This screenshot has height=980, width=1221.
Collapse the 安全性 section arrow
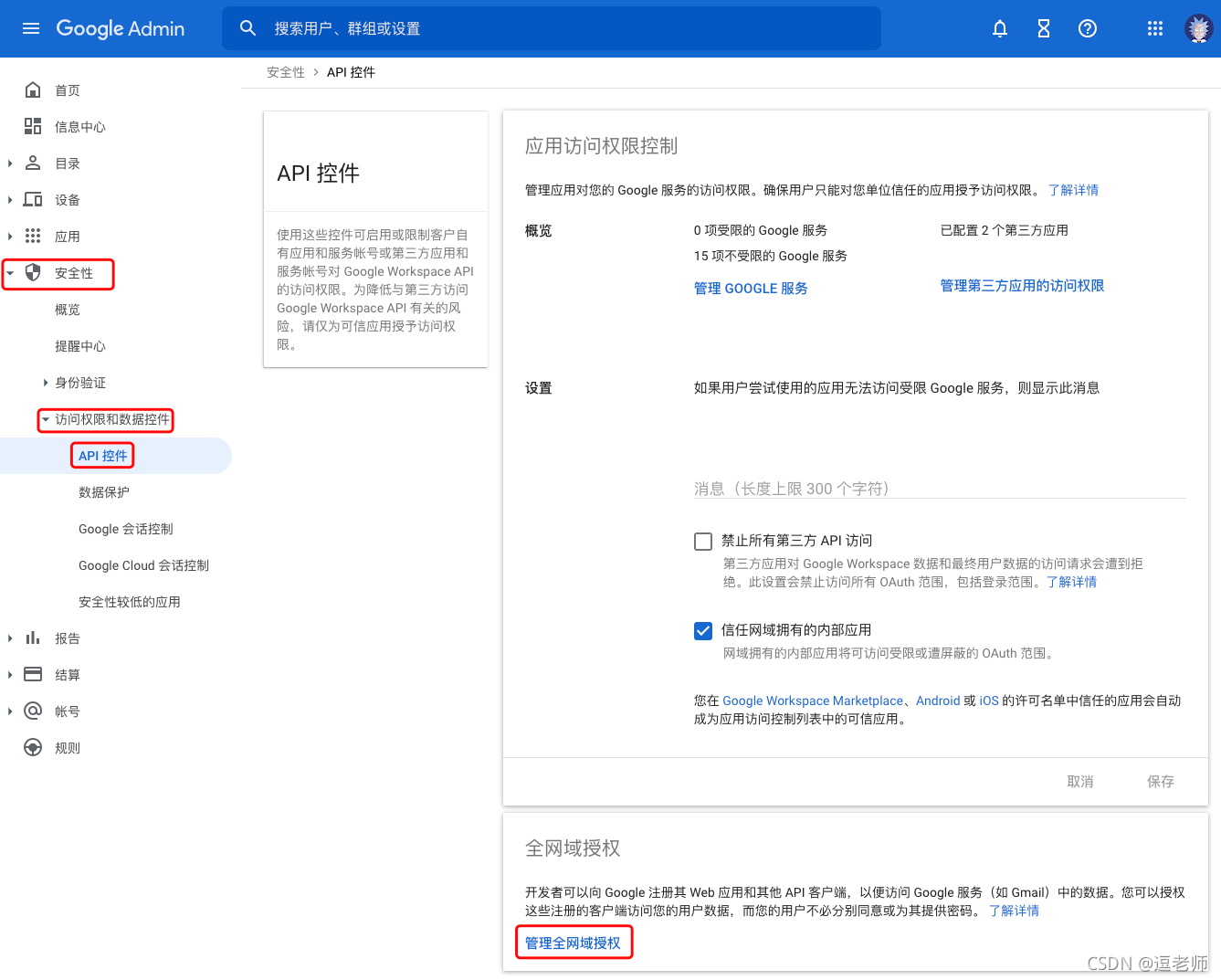(x=10, y=273)
